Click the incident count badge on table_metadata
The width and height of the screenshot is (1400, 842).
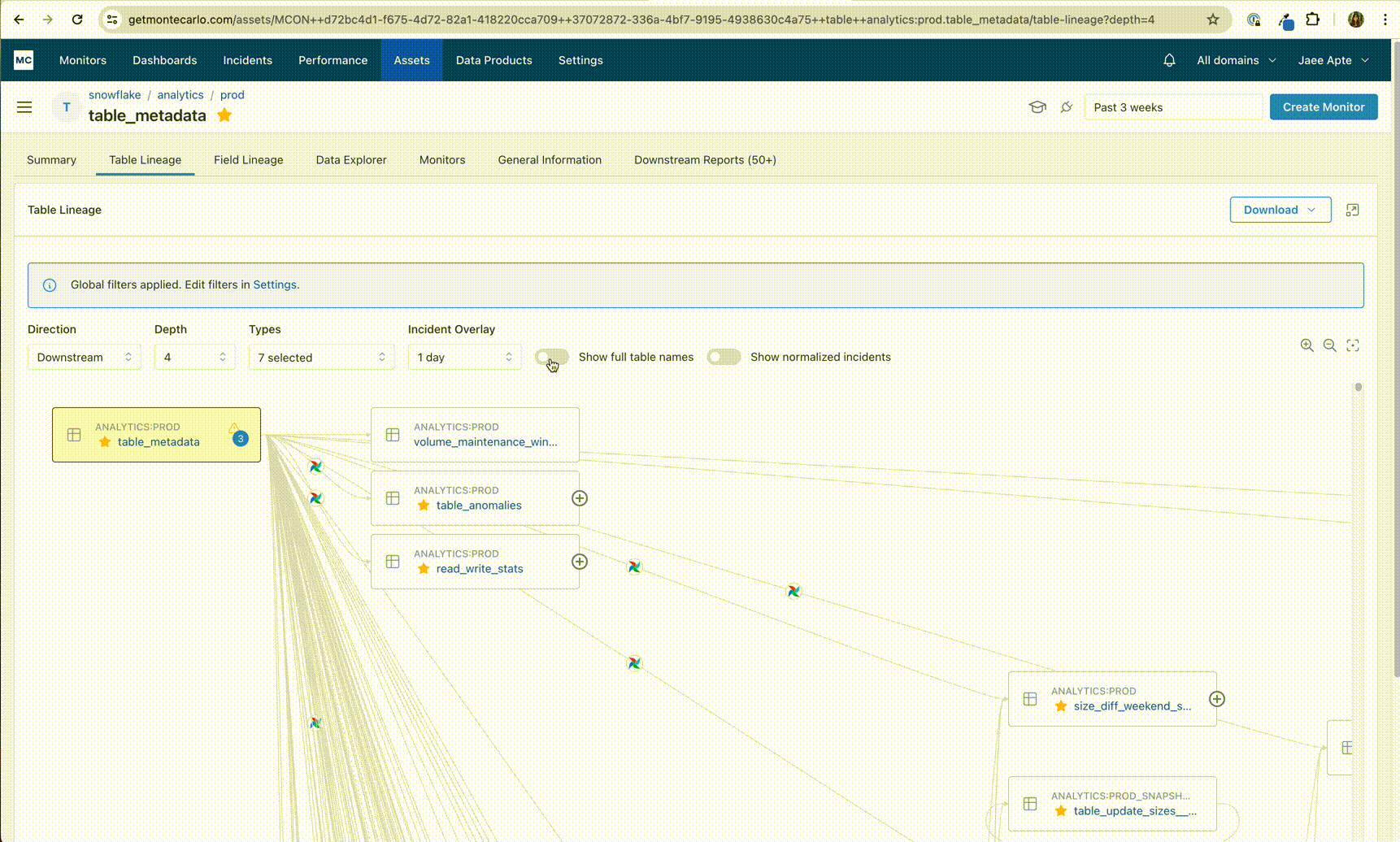241,438
